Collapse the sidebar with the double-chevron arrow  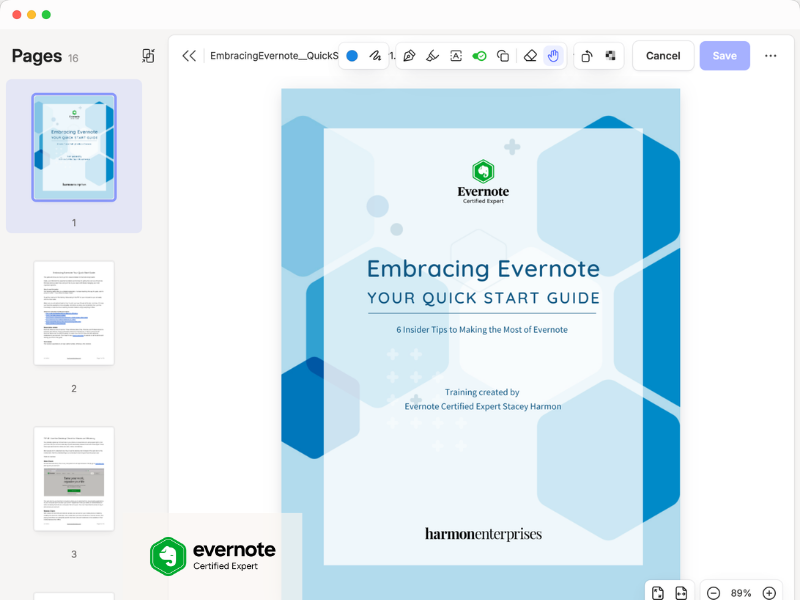pos(189,56)
